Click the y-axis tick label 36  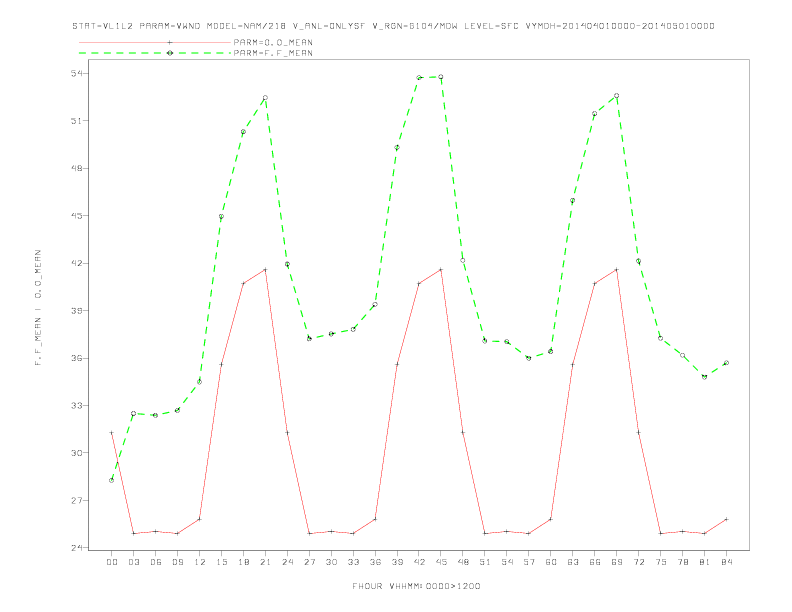pos(76,358)
